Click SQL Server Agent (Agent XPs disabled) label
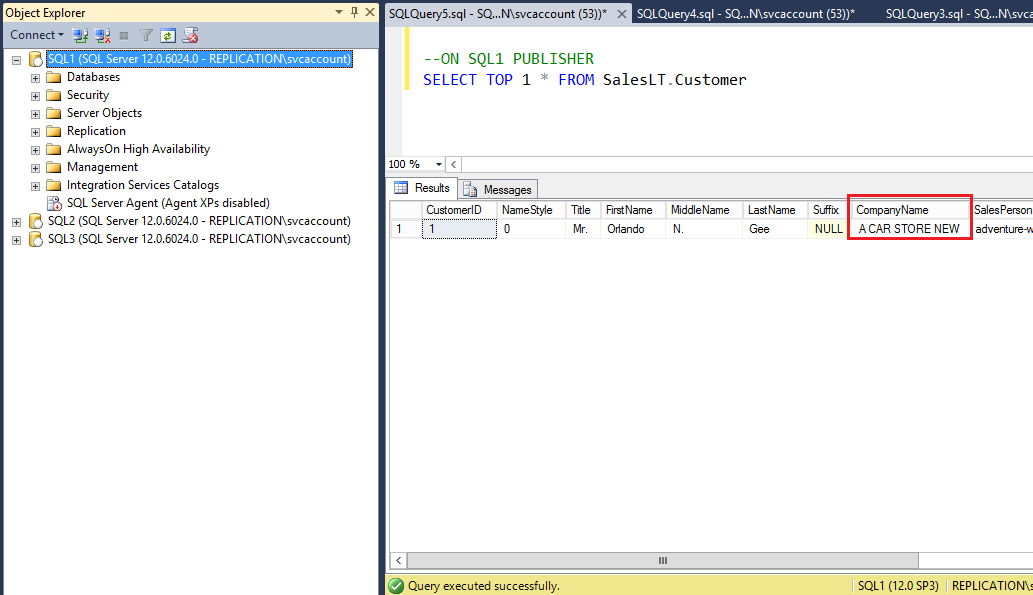 [168, 203]
